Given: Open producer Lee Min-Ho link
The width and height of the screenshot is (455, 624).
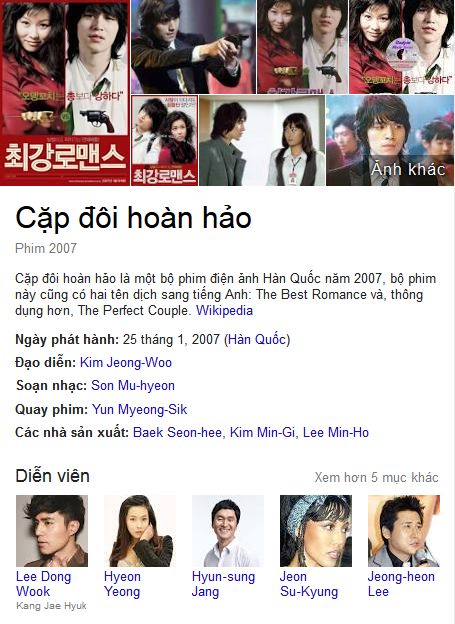Looking at the screenshot, I should tap(336, 432).
